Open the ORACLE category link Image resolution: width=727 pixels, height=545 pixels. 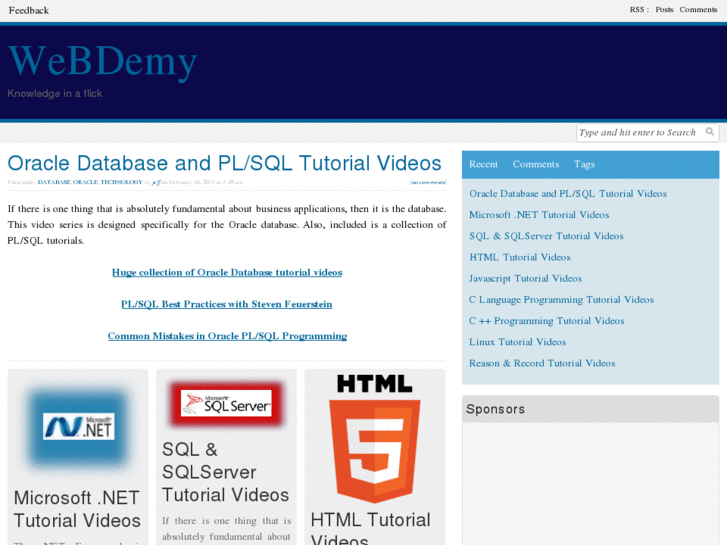(x=85, y=182)
